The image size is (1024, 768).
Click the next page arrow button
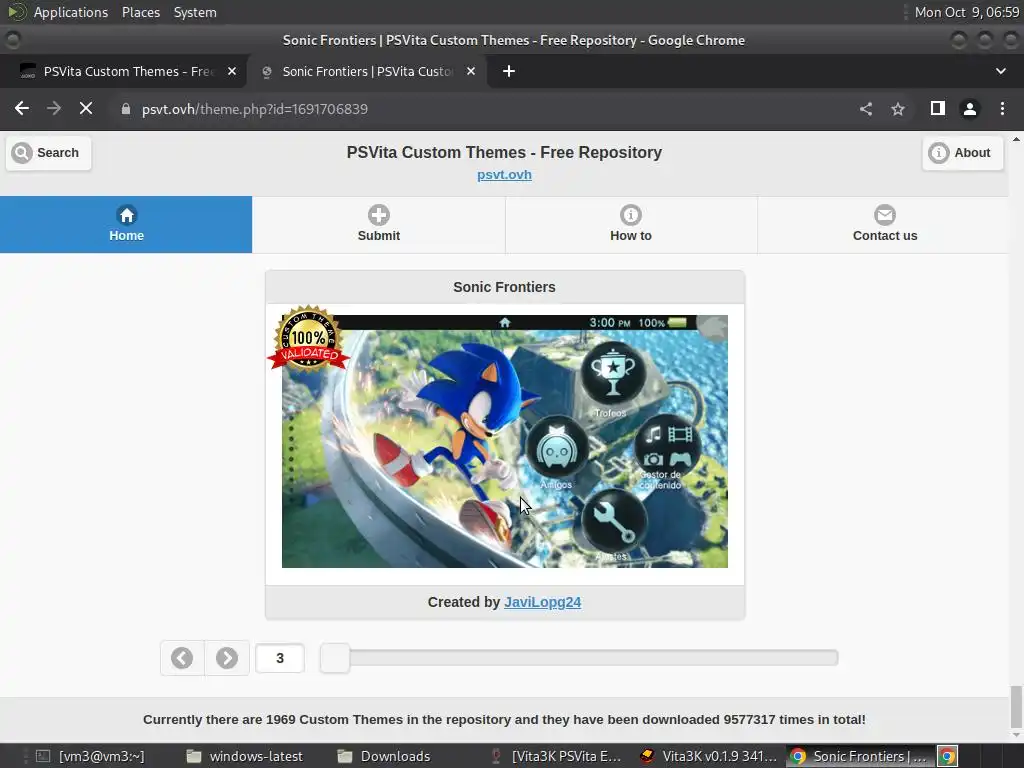pos(227,658)
